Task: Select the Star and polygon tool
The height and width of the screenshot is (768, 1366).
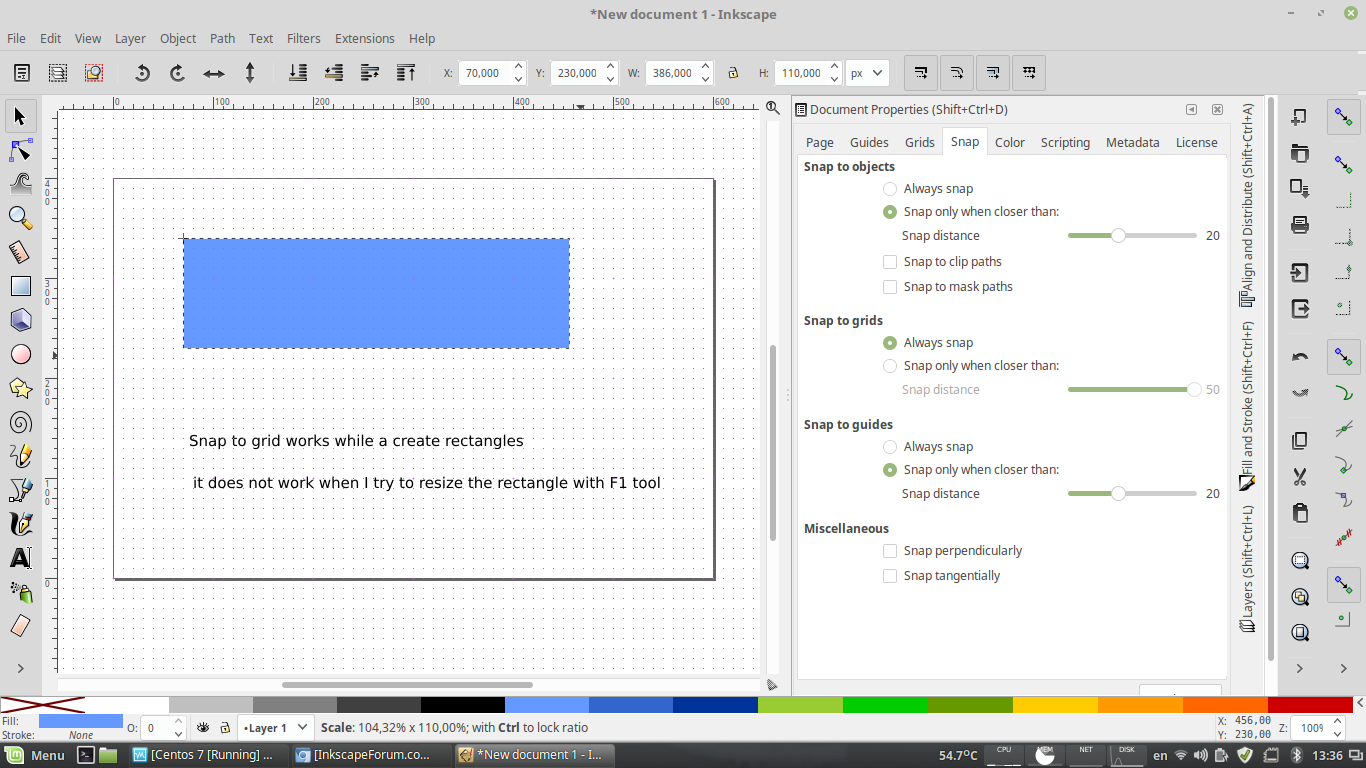Action: tap(20, 388)
